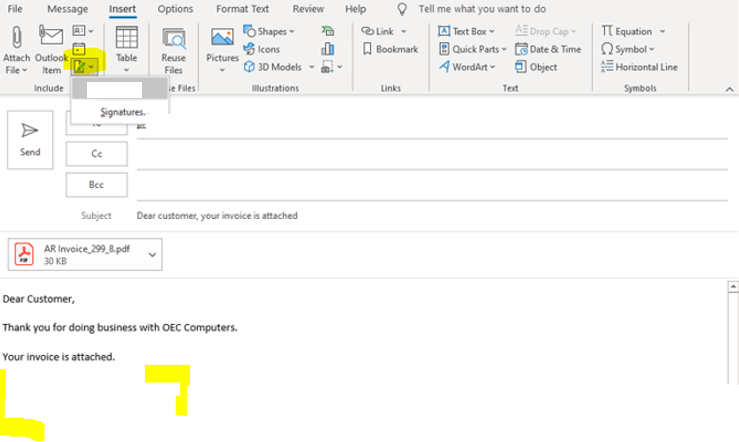
Task: Switch to the Message tab
Action: click(67, 9)
